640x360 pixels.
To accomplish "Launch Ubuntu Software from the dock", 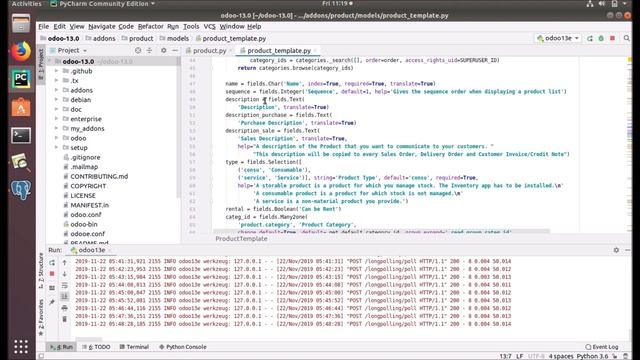I will click(x=21, y=107).
